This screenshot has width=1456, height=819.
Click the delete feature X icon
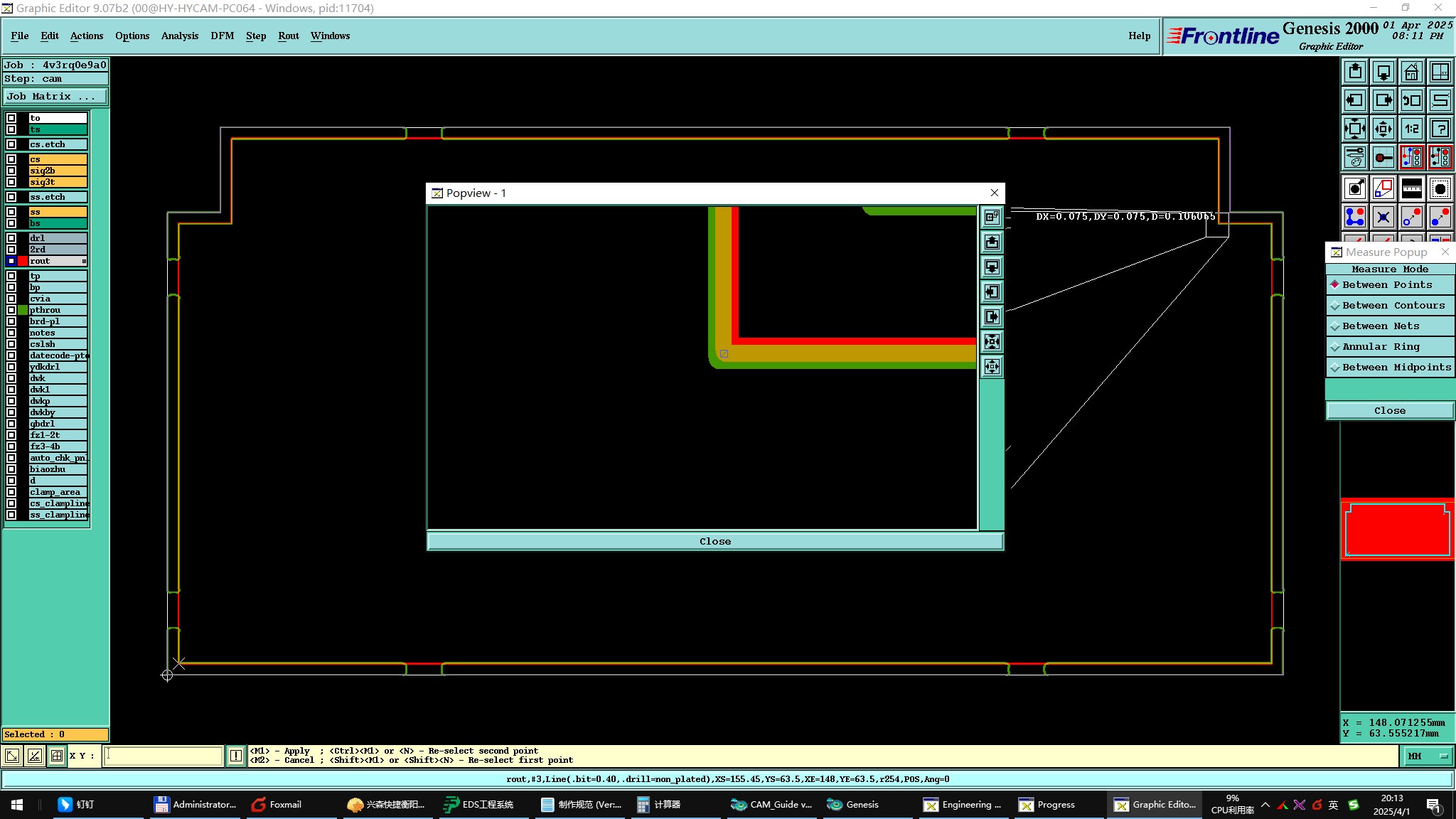(1383, 217)
